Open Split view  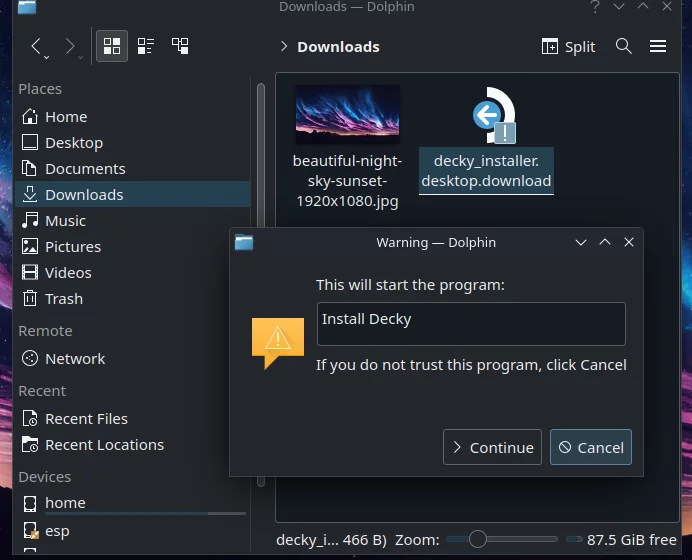(x=568, y=46)
